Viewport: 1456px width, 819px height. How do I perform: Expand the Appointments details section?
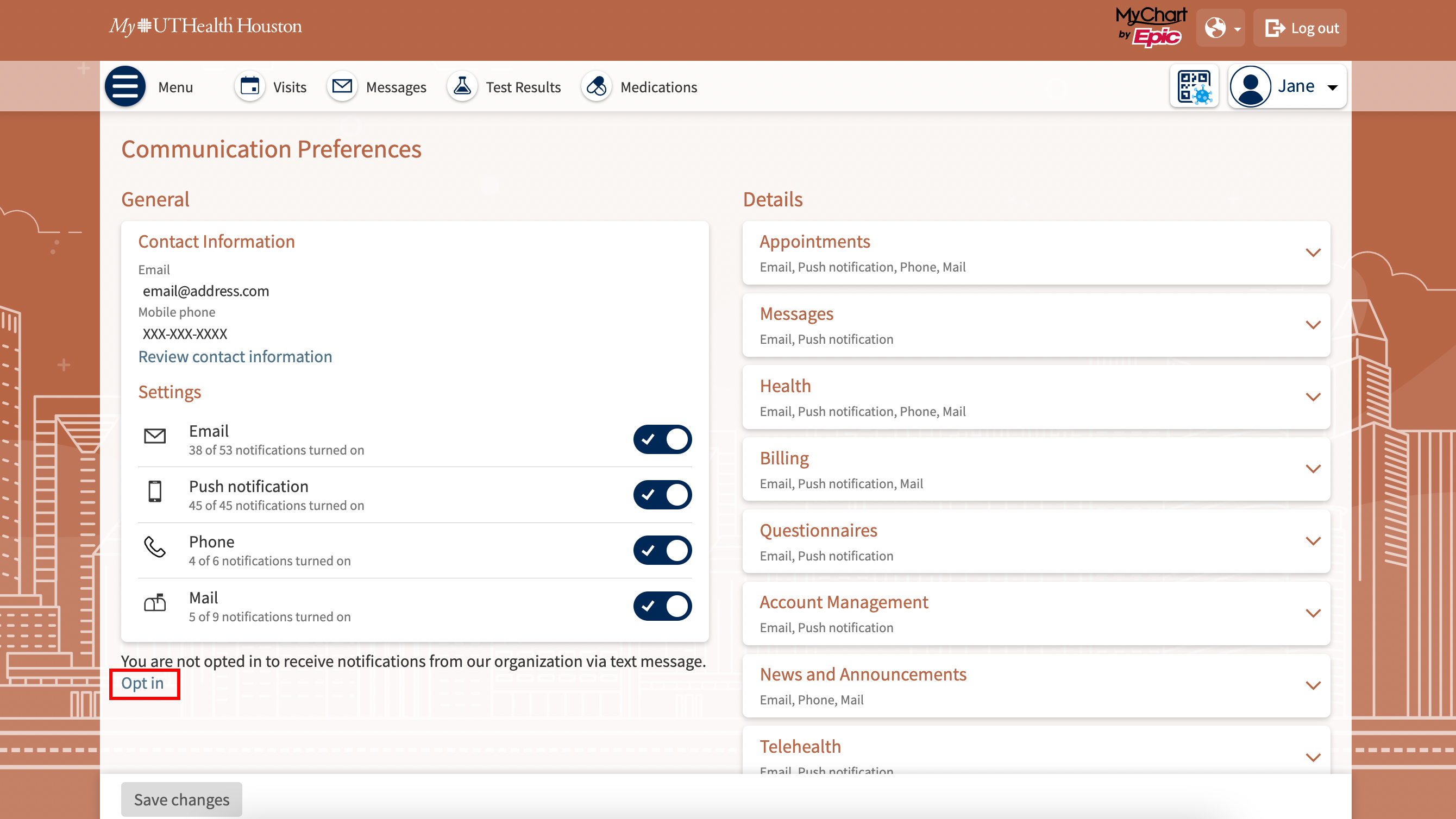(1313, 253)
